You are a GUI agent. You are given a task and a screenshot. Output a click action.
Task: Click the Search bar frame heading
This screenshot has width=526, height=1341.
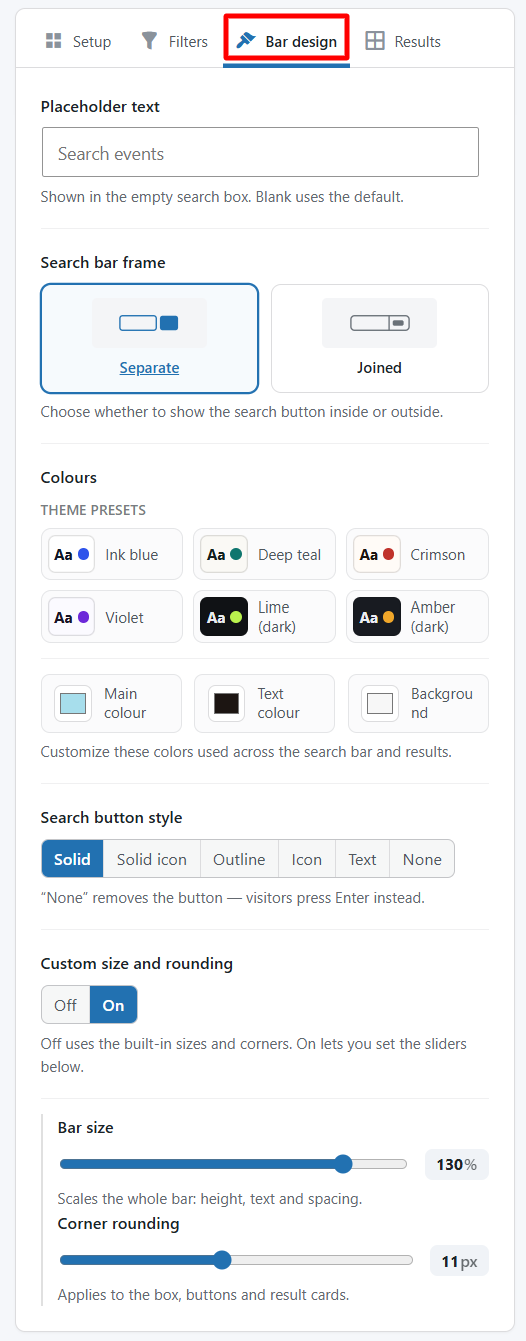(103, 262)
